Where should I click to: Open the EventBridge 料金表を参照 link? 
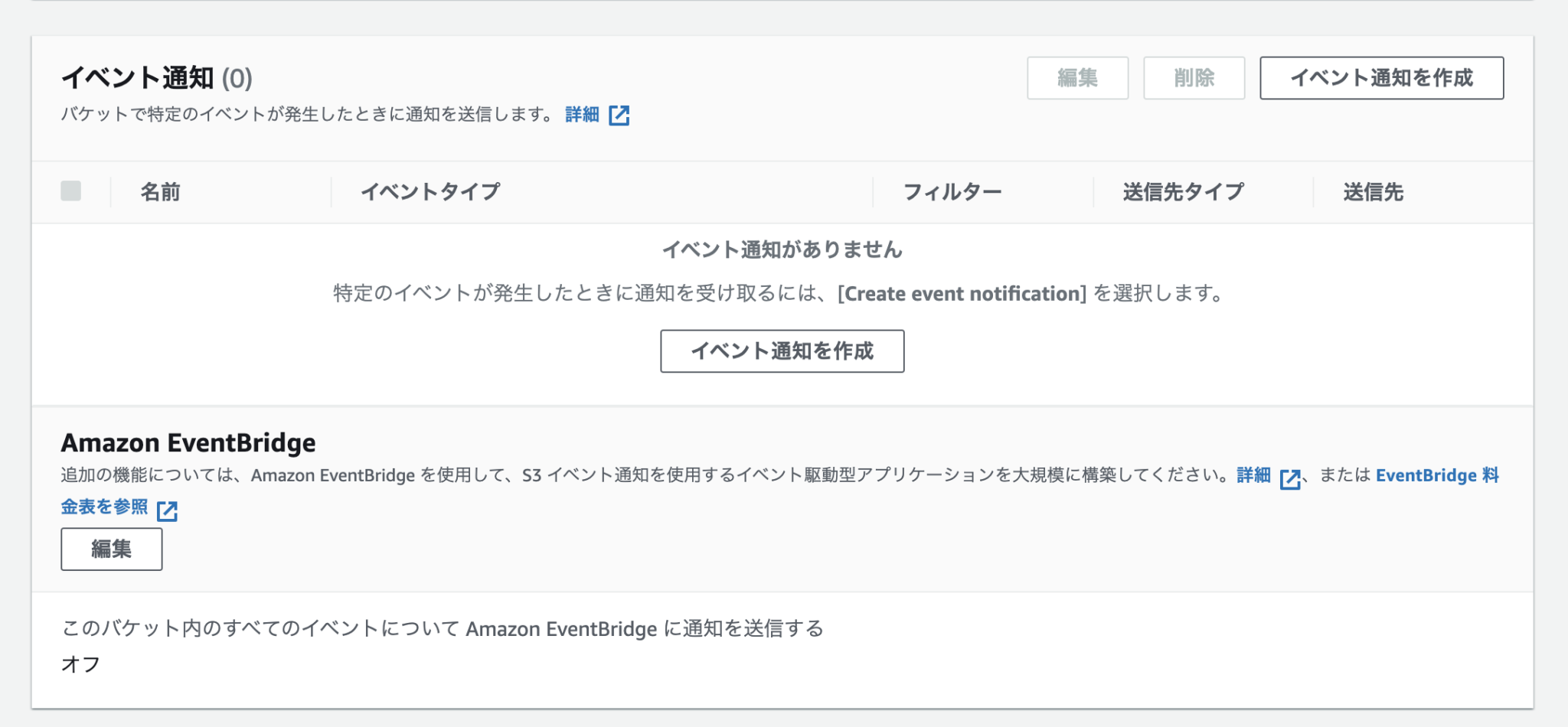click(1438, 475)
